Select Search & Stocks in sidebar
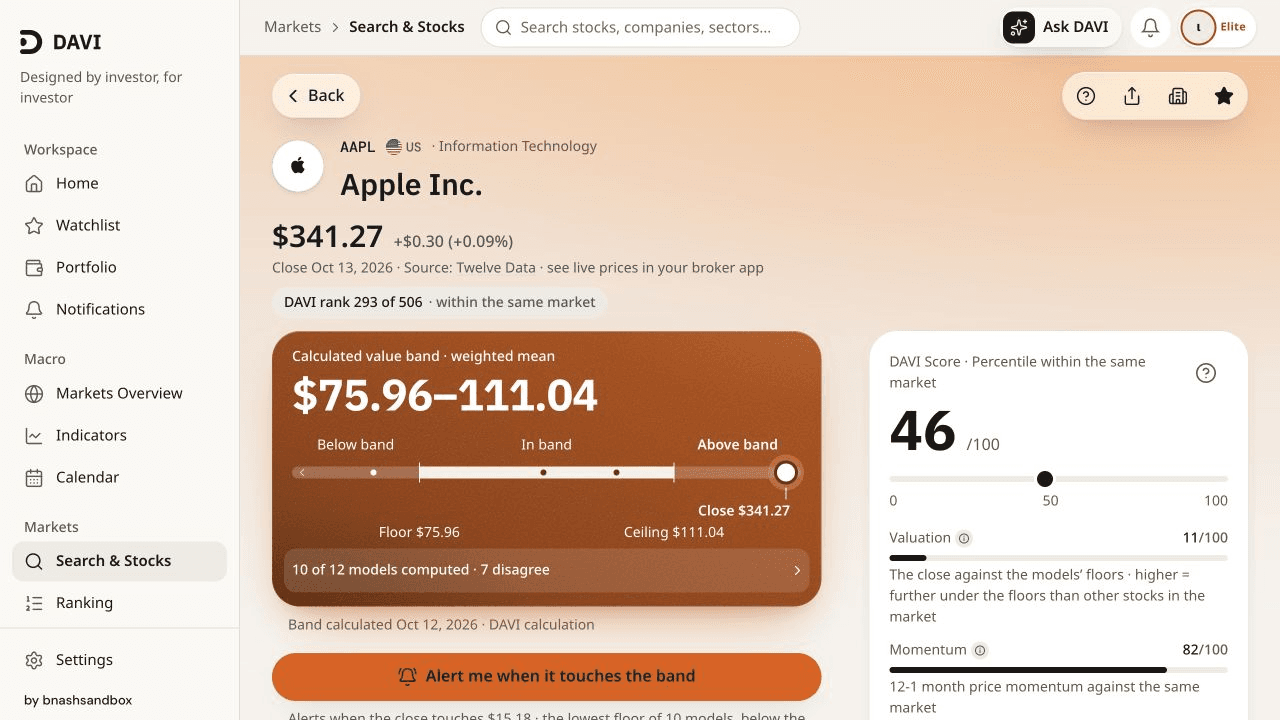 (x=120, y=561)
